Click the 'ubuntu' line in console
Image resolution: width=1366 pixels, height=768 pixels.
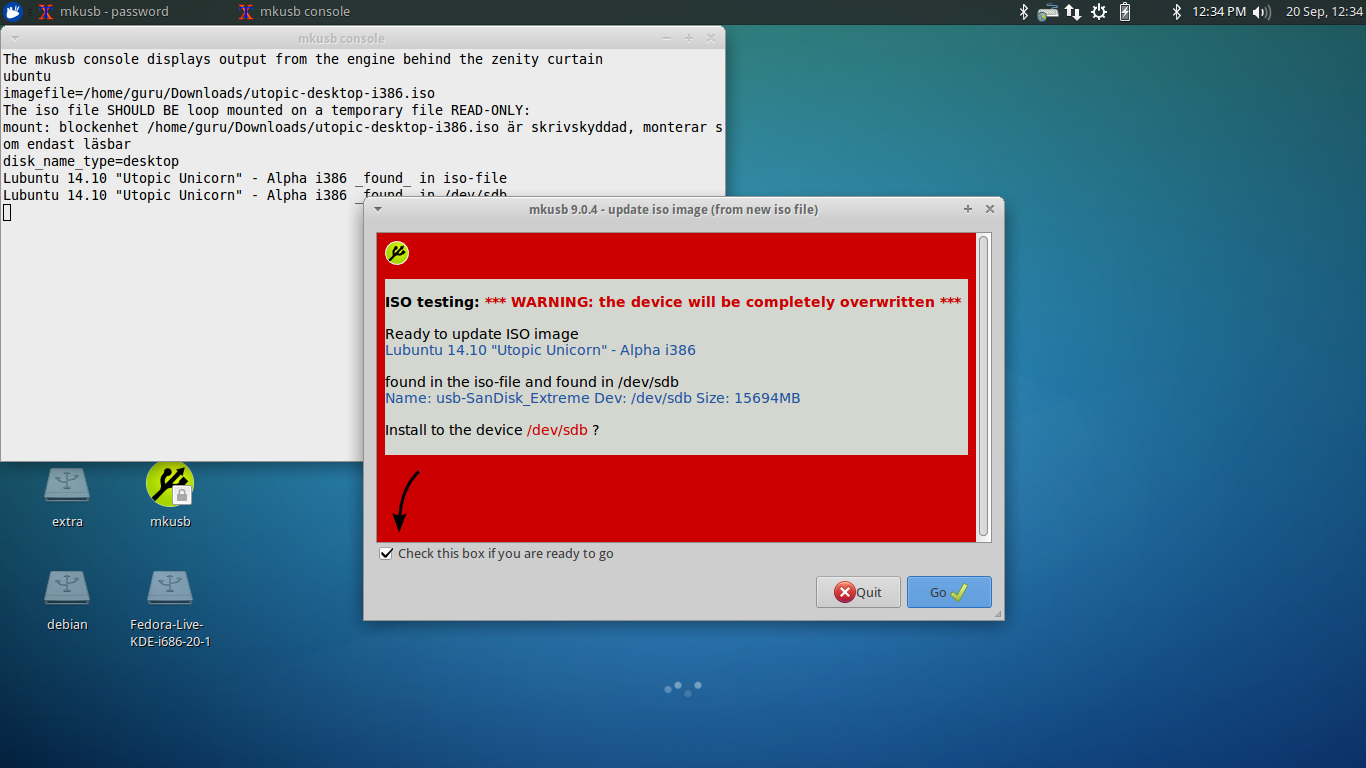click(27, 76)
